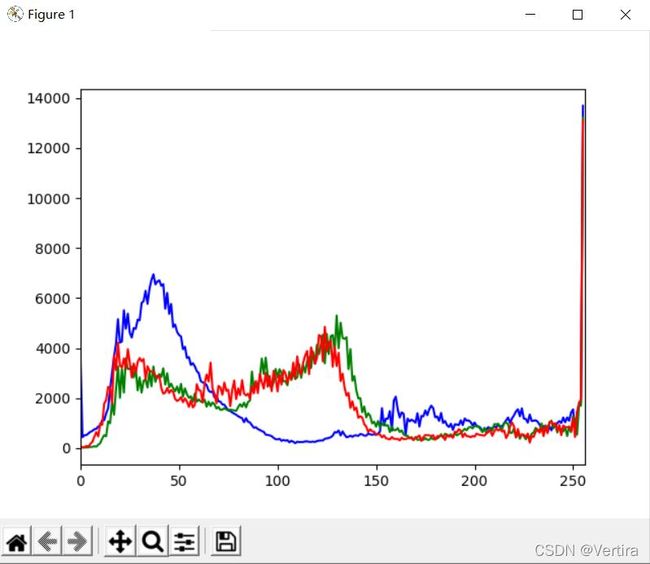
Task: Click the 6000 y-axis label
Action: [52, 299]
